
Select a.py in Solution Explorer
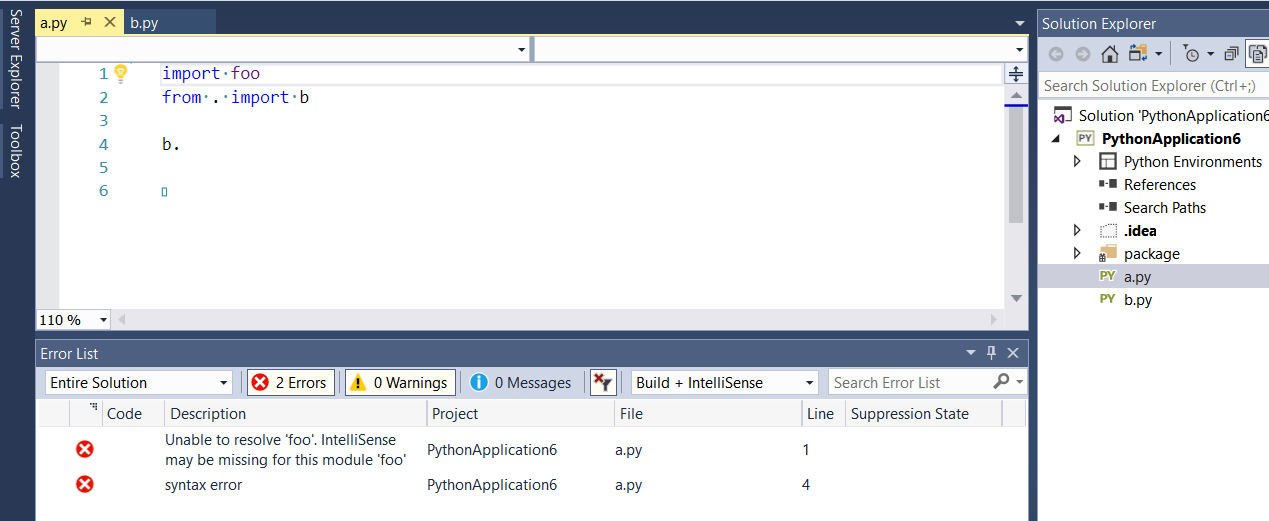click(x=1137, y=276)
